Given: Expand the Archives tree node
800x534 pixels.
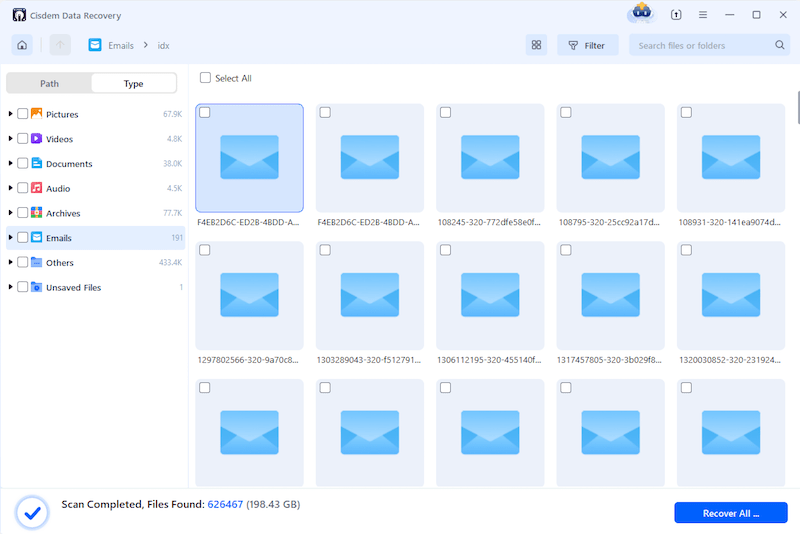Looking at the screenshot, I should click(x=10, y=213).
